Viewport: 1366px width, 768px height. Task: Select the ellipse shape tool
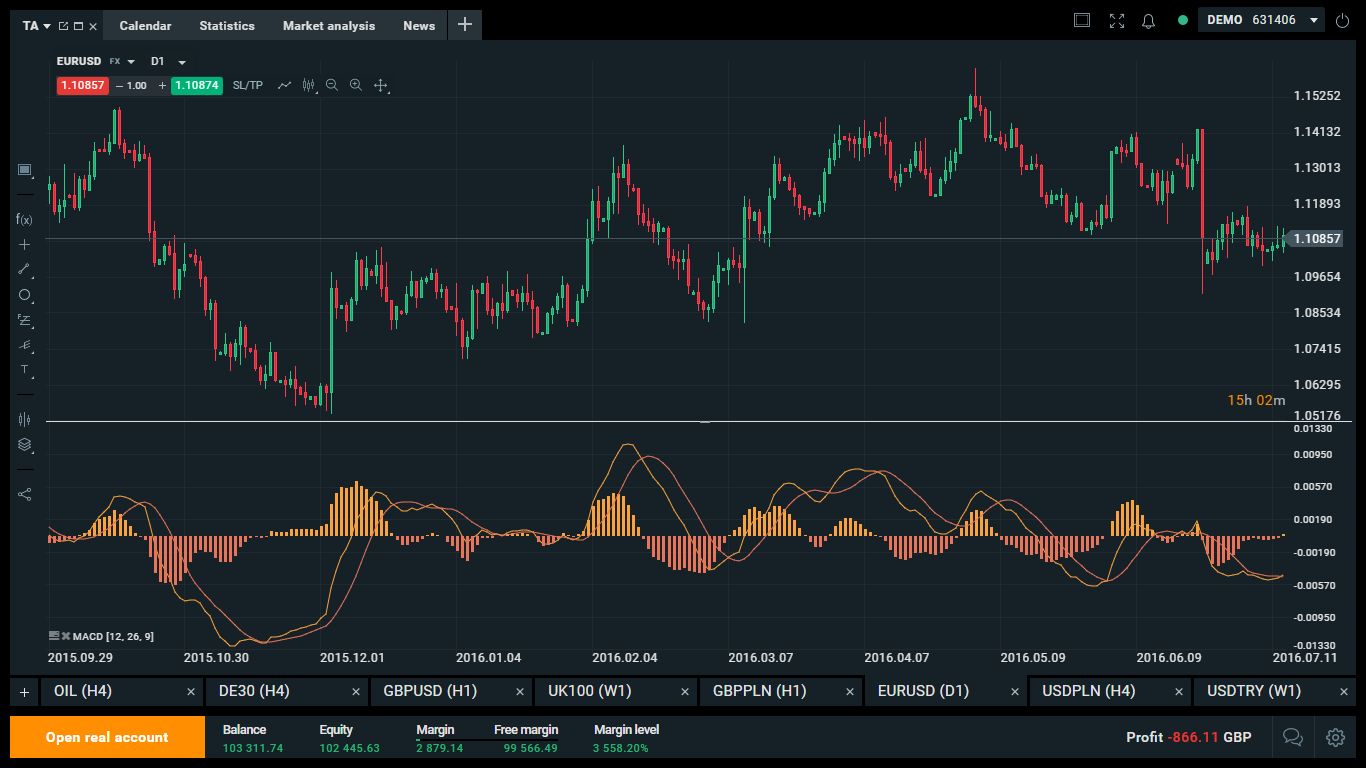24,295
